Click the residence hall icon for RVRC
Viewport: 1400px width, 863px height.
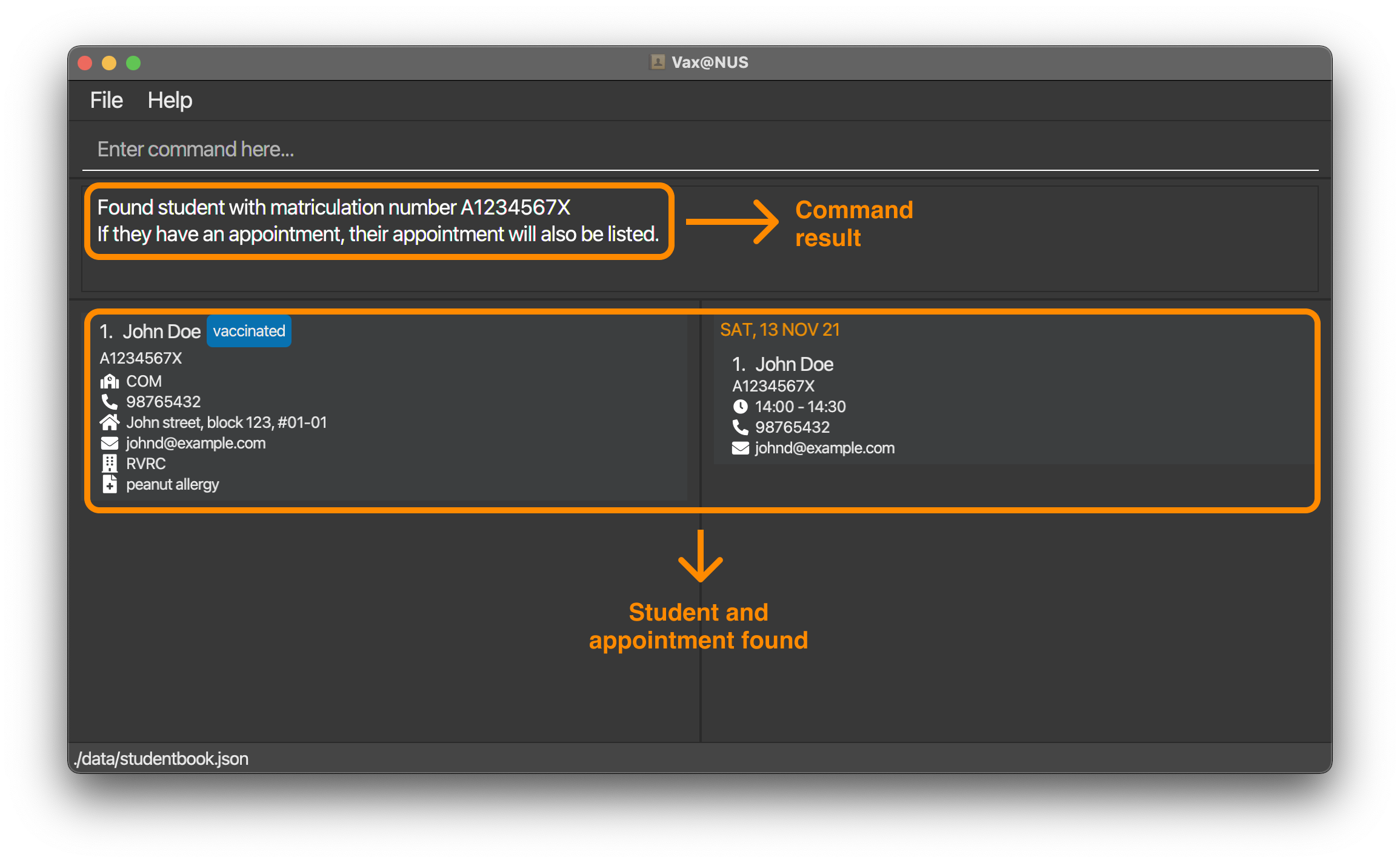point(108,464)
